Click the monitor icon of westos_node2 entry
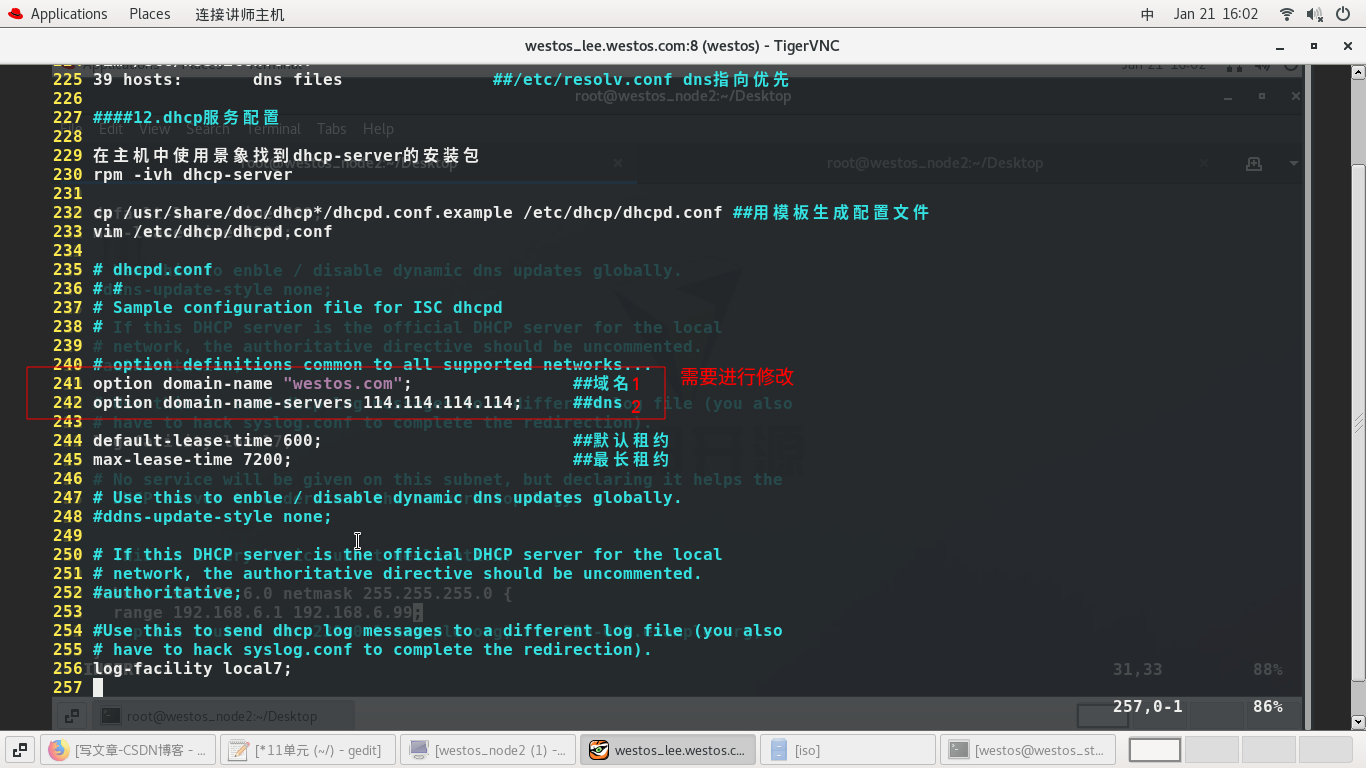1366x768 pixels. click(x=419, y=750)
